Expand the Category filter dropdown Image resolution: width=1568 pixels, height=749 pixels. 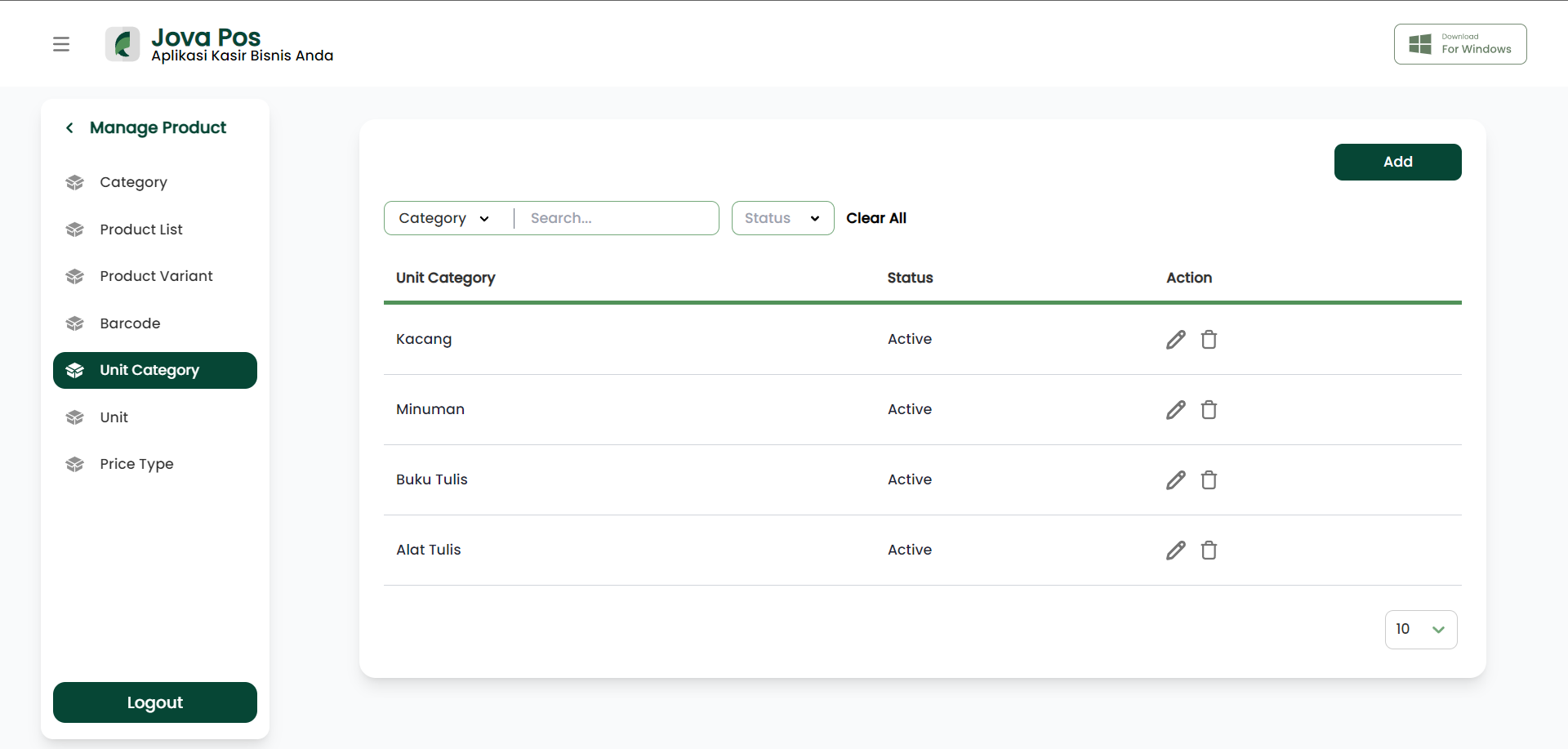pos(444,218)
